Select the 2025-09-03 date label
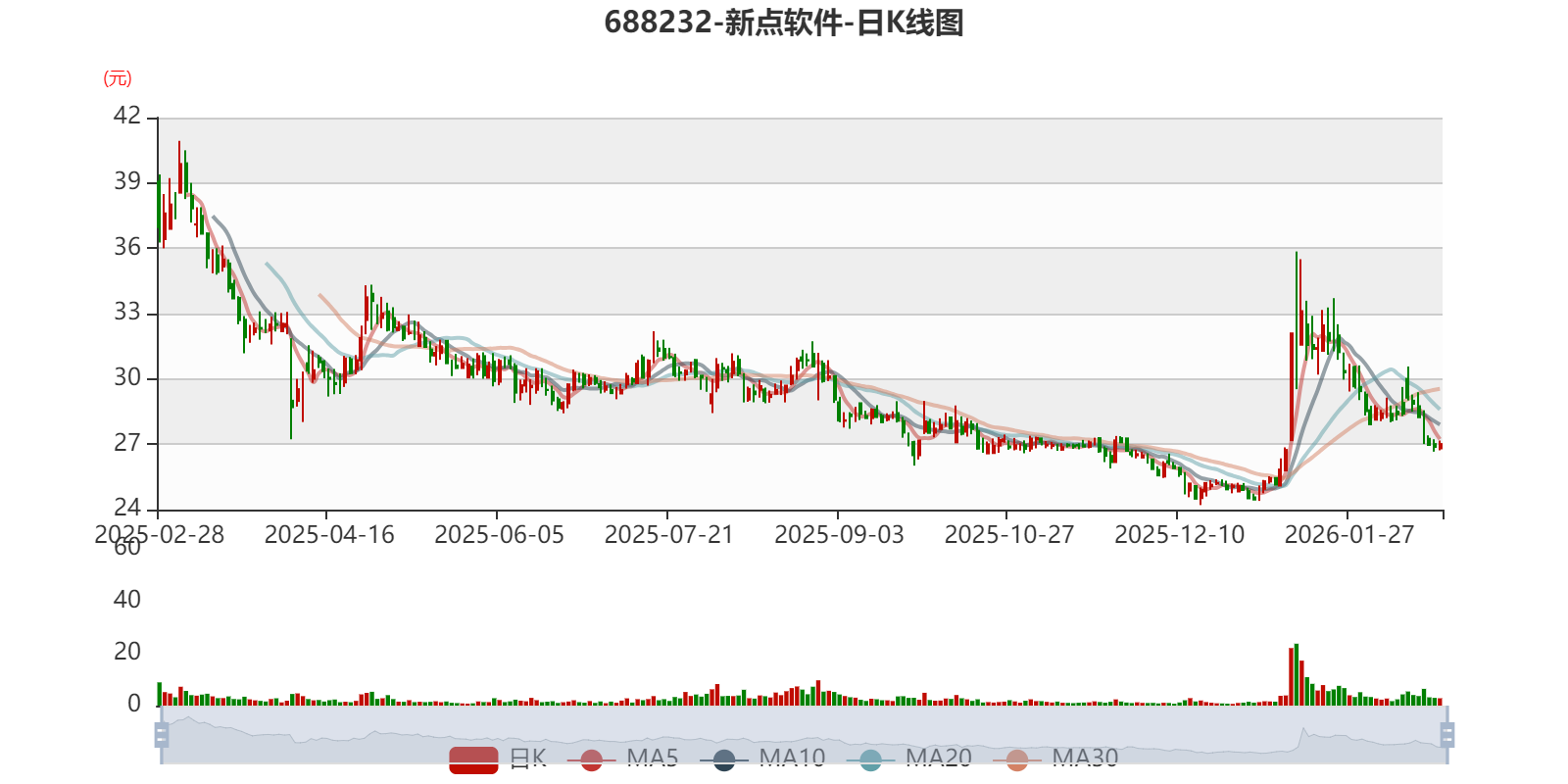Image resolution: width=1568 pixels, height=784 pixels. tap(840, 535)
